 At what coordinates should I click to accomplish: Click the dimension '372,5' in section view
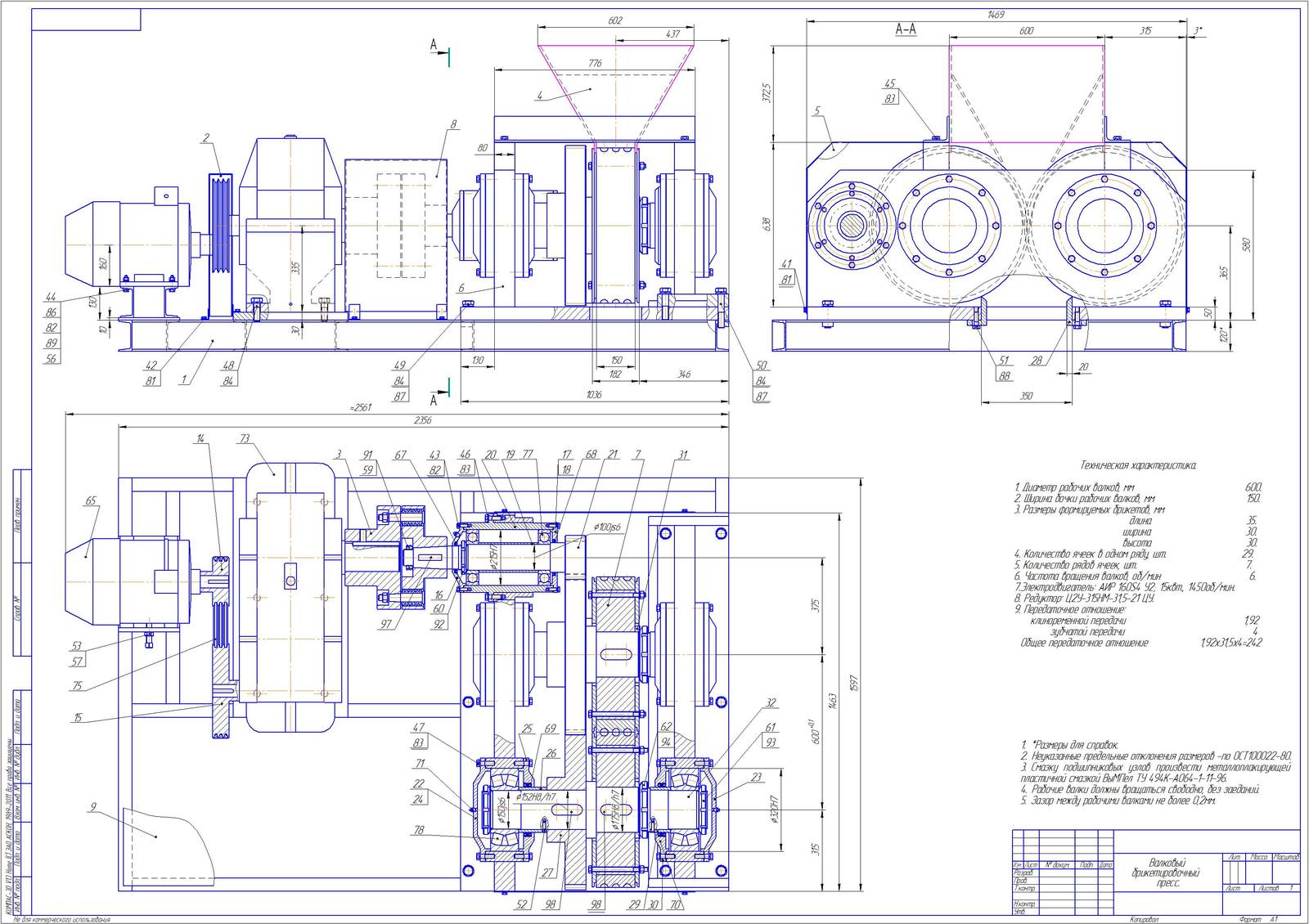766,93
